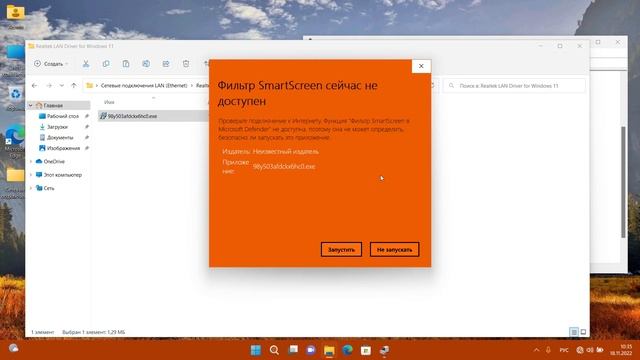
Task: Collapse the Главная tree node
Action: tap(31, 105)
